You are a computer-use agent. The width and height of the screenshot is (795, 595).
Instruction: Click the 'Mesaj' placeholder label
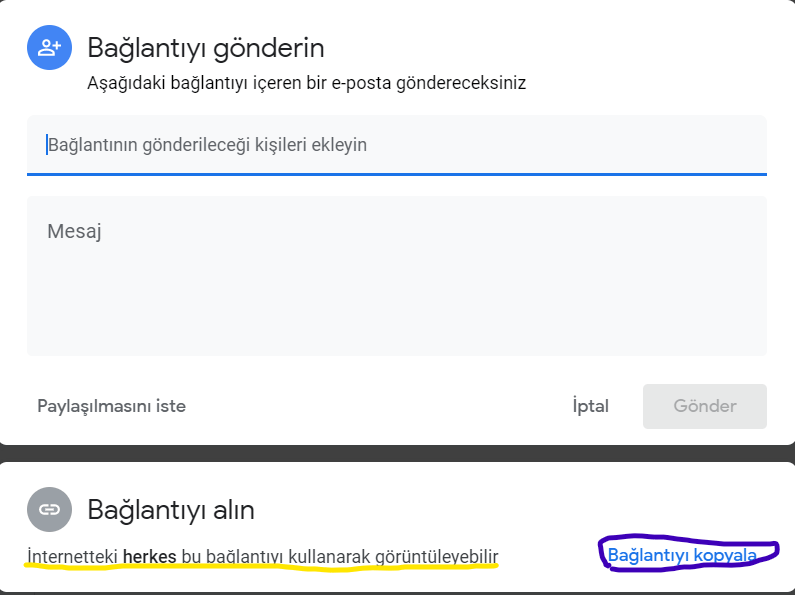pos(75,231)
